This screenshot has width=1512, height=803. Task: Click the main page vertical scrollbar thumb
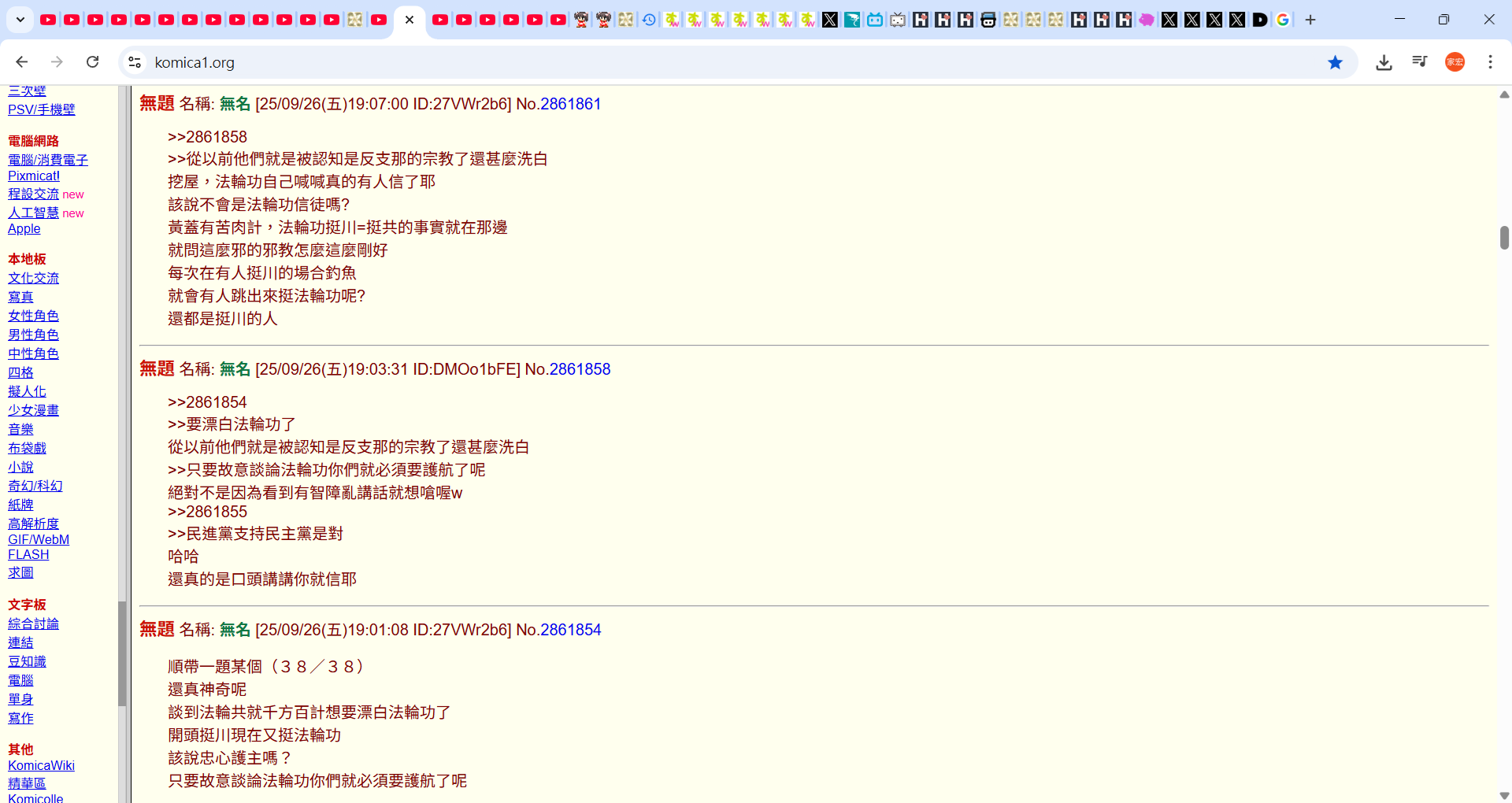click(1504, 237)
